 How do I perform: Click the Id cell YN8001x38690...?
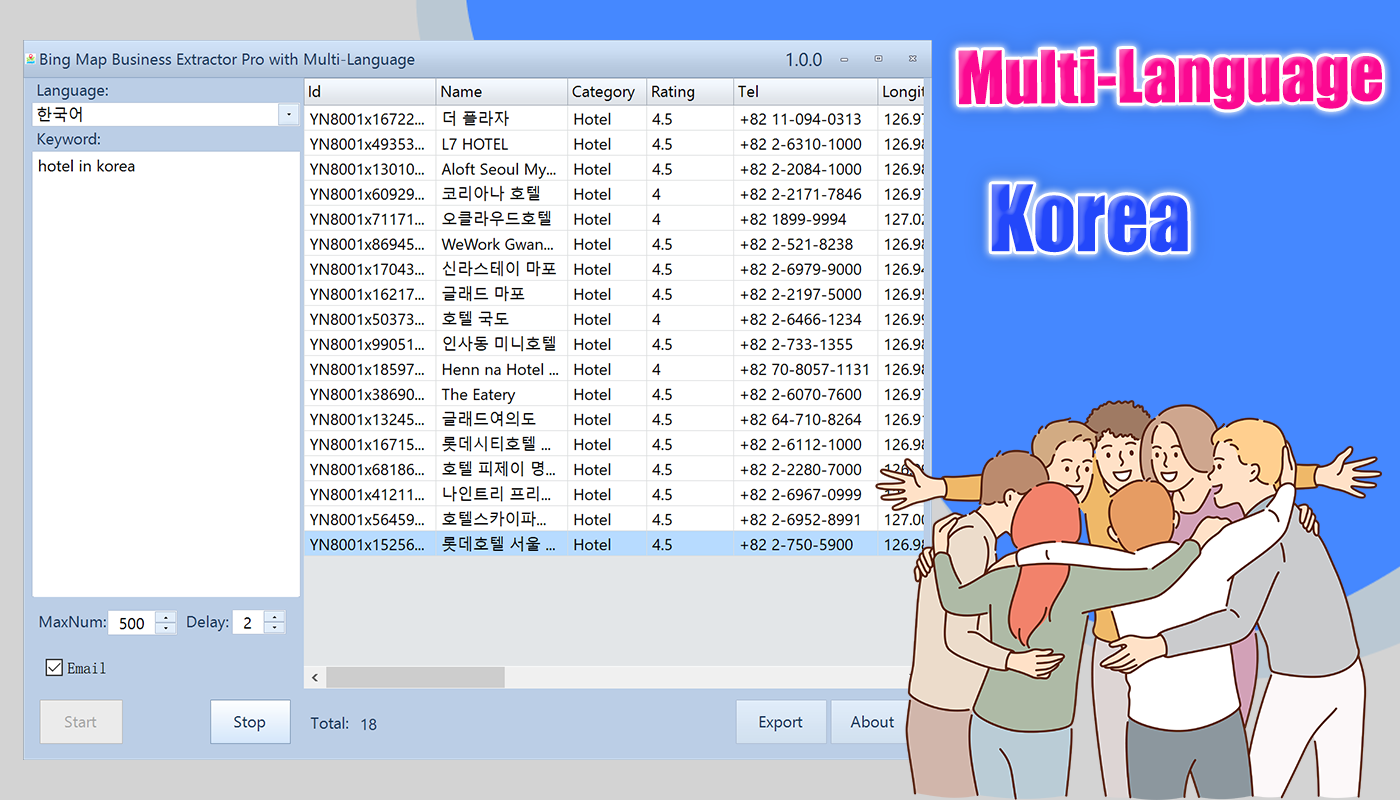point(370,394)
